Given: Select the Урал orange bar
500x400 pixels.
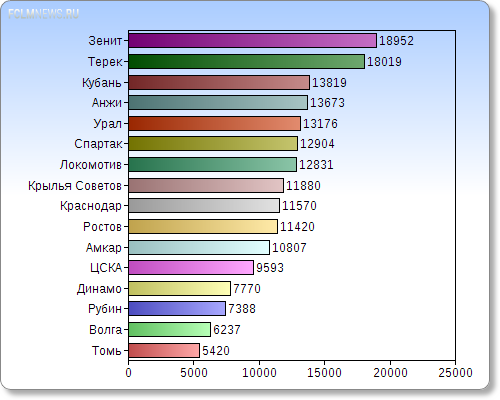Looking at the screenshot, I should pyautogui.click(x=215, y=124).
